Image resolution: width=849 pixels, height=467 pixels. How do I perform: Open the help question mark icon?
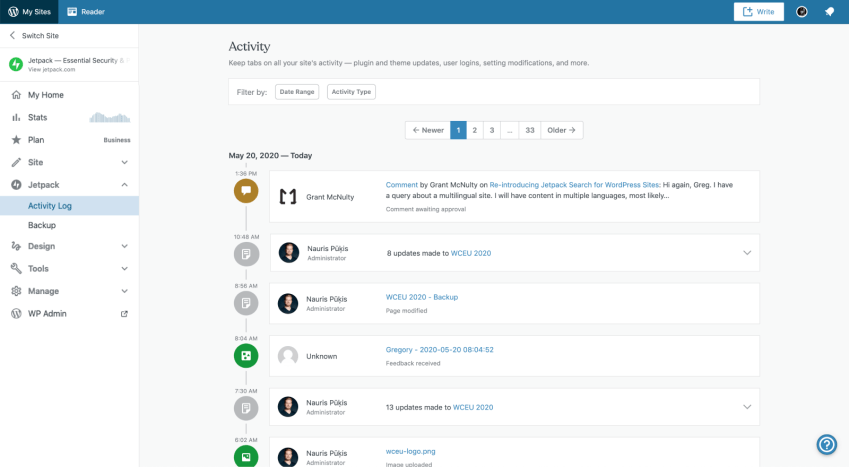click(827, 444)
